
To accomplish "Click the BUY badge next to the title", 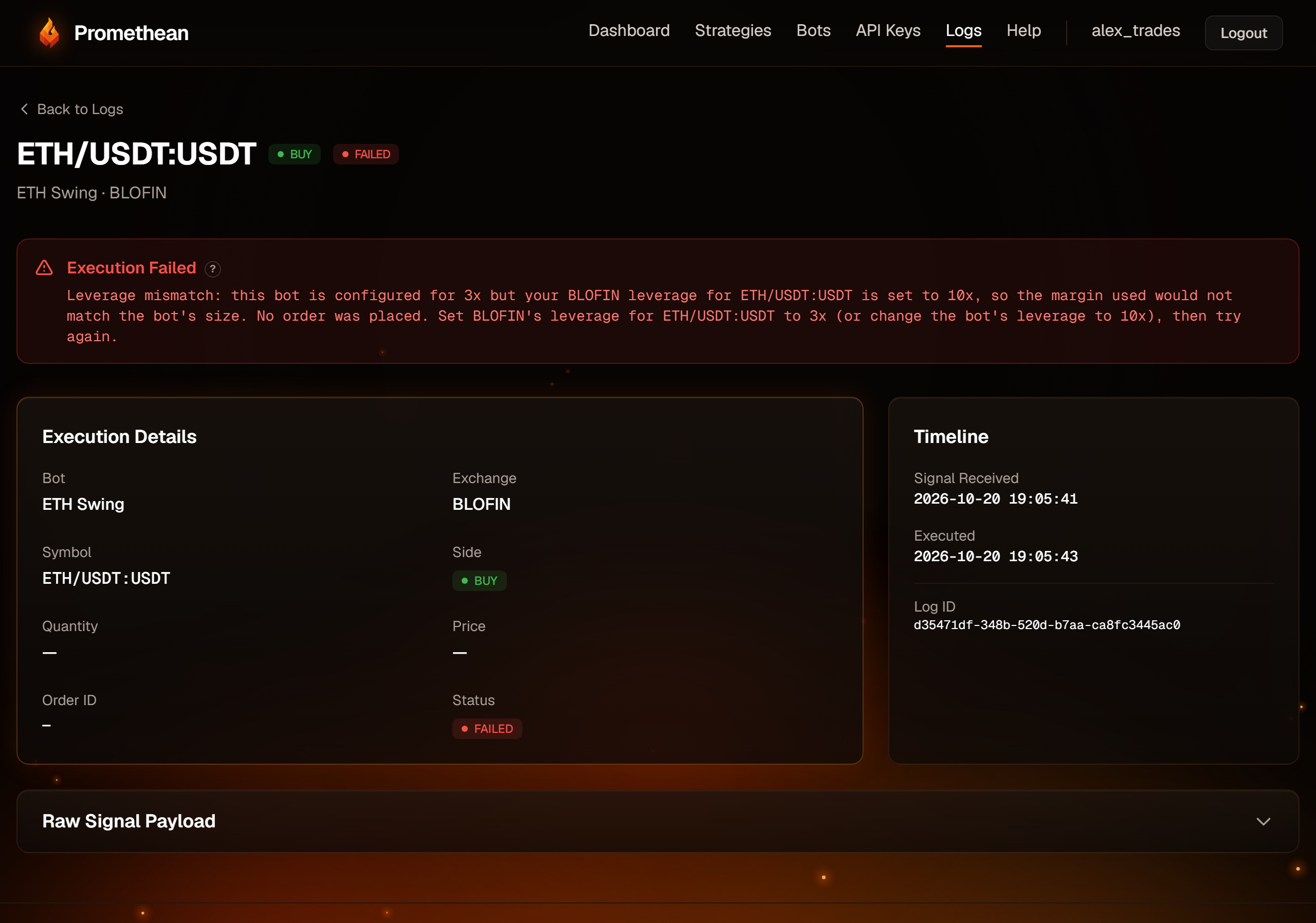I will coord(295,154).
